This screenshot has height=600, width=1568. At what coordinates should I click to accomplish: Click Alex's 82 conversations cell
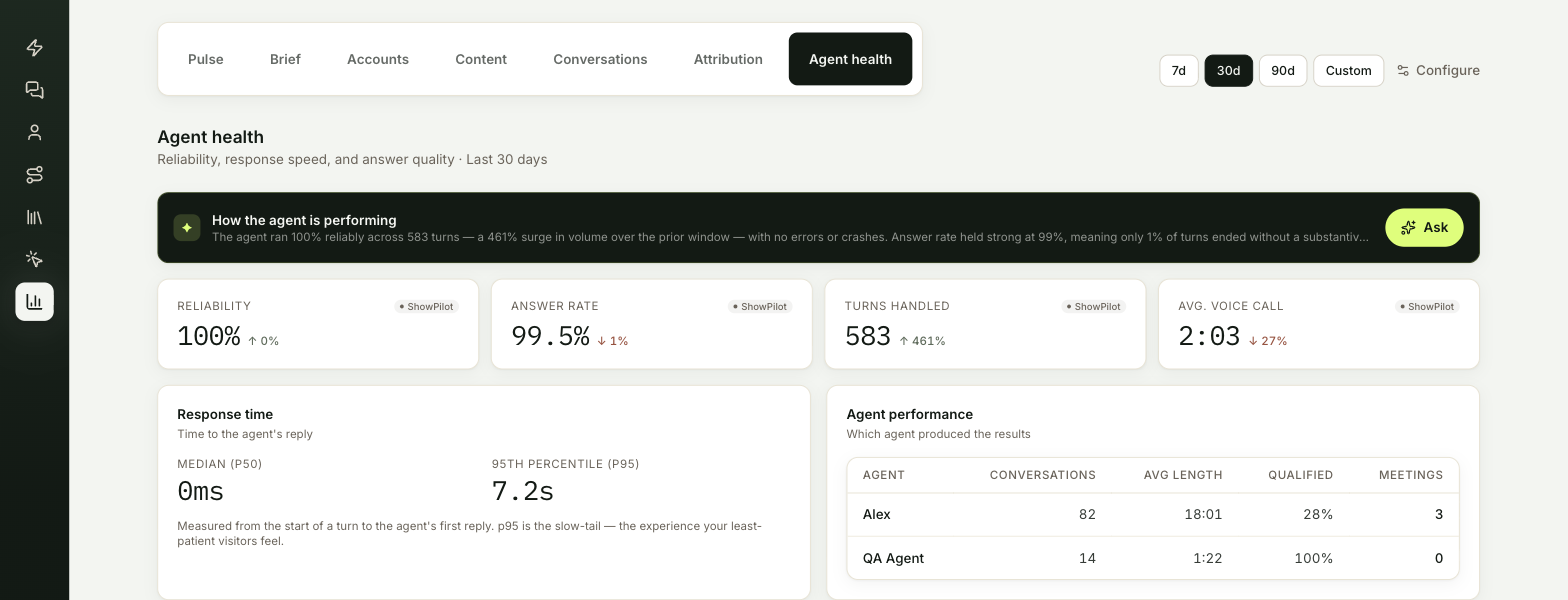coord(1087,514)
